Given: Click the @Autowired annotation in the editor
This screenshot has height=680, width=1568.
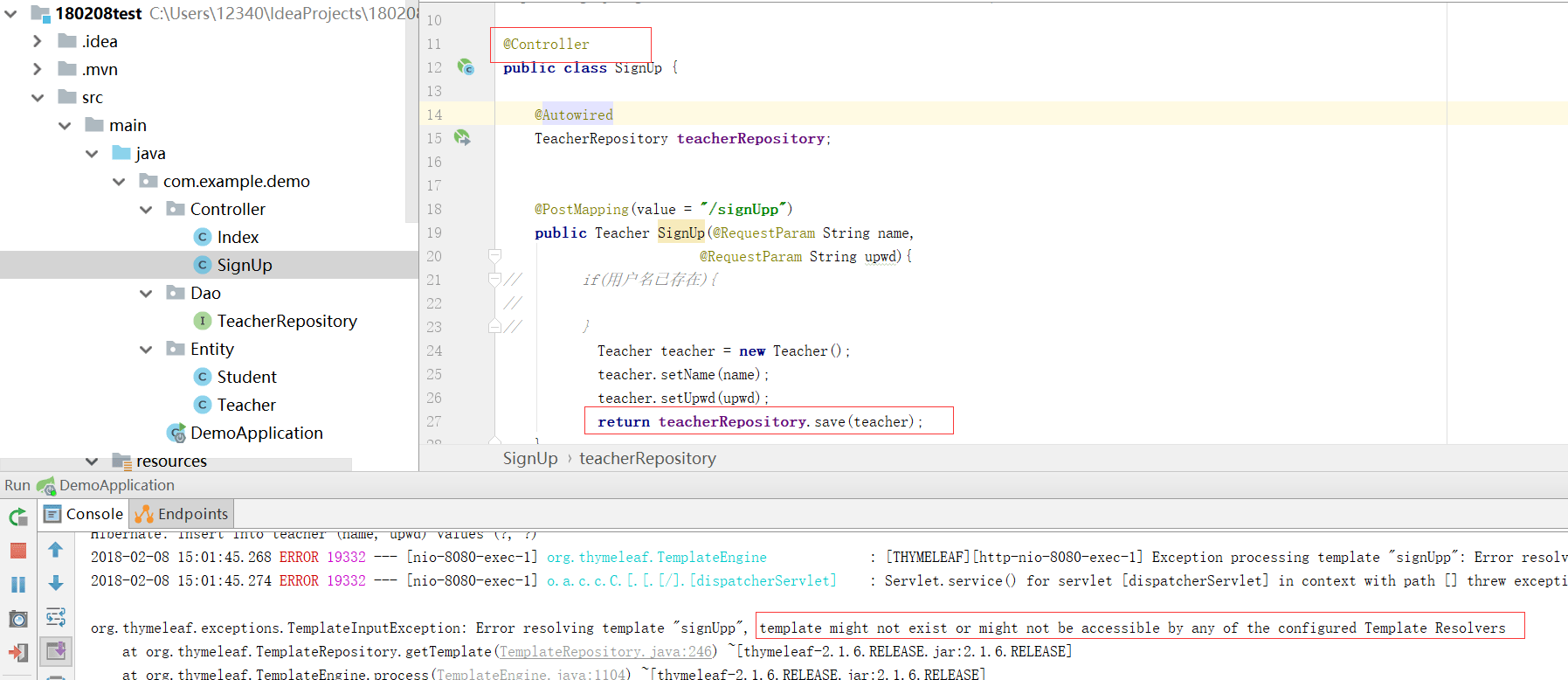Looking at the screenshot, I should (x=574, y=114).
